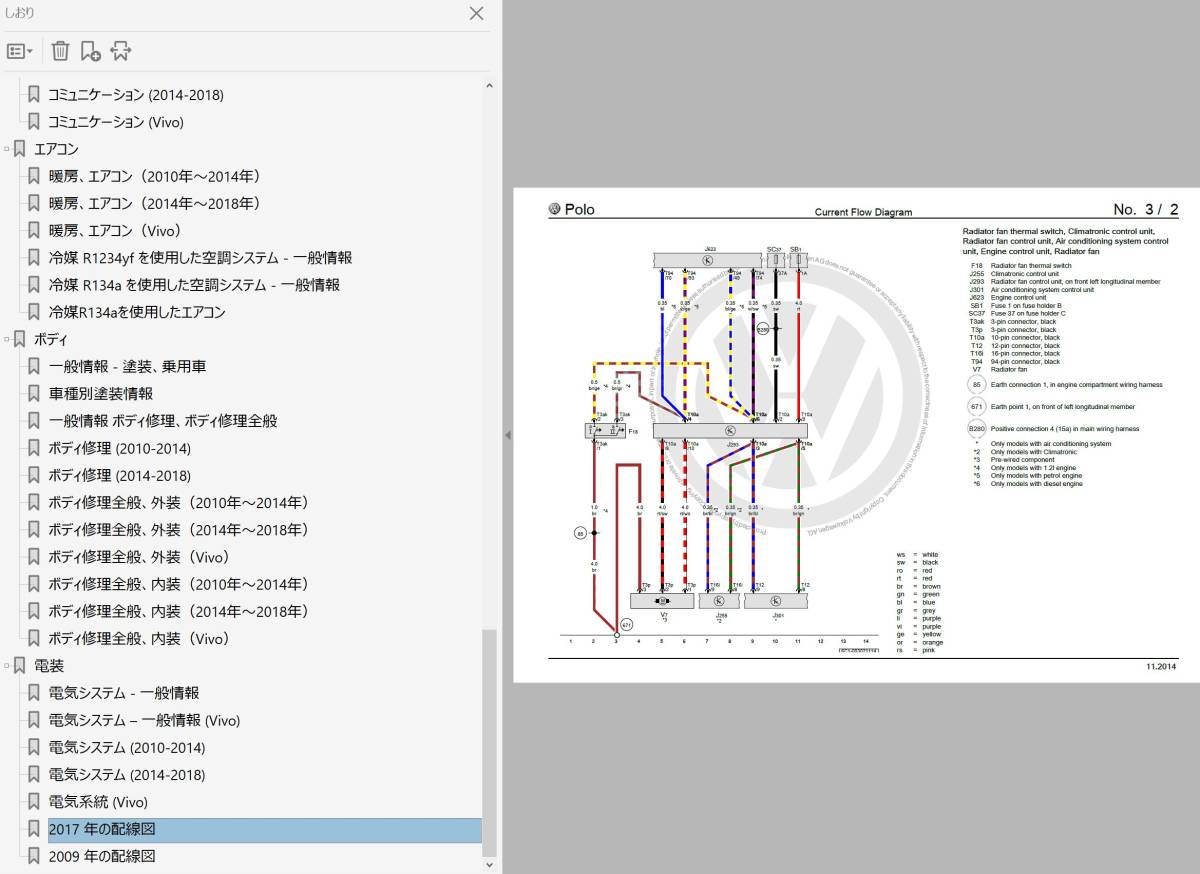Click the add new bookmark icon

[x=90, y=51]
